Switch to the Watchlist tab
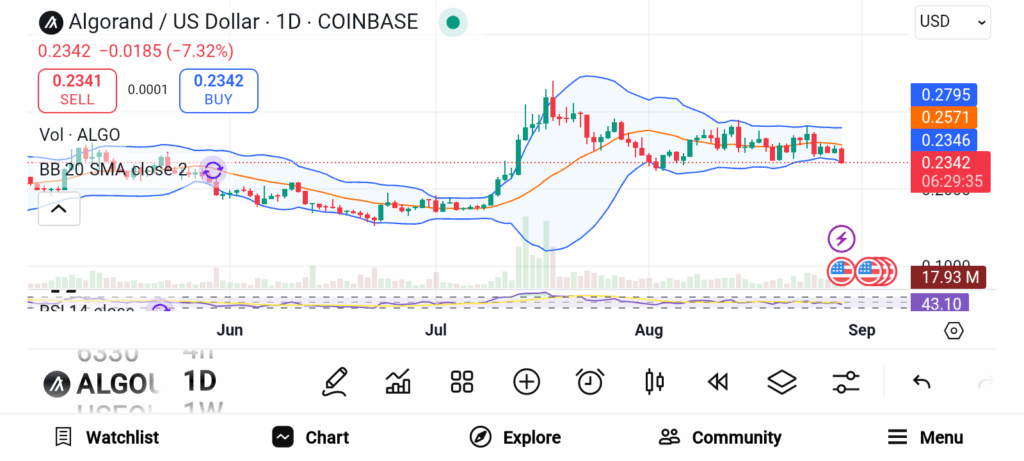1024x461 pixels. (106, 437)
